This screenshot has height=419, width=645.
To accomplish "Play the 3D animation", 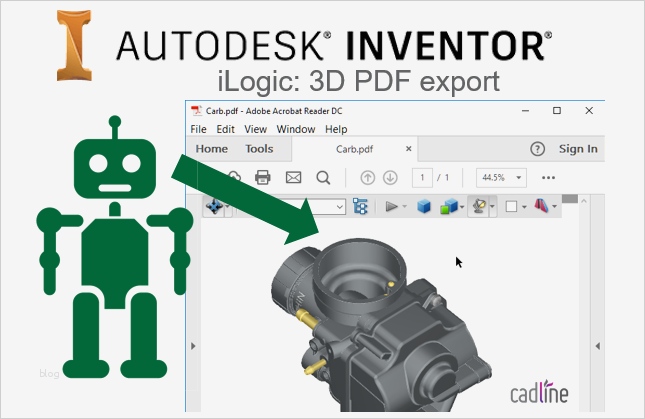I will (391, 206).
